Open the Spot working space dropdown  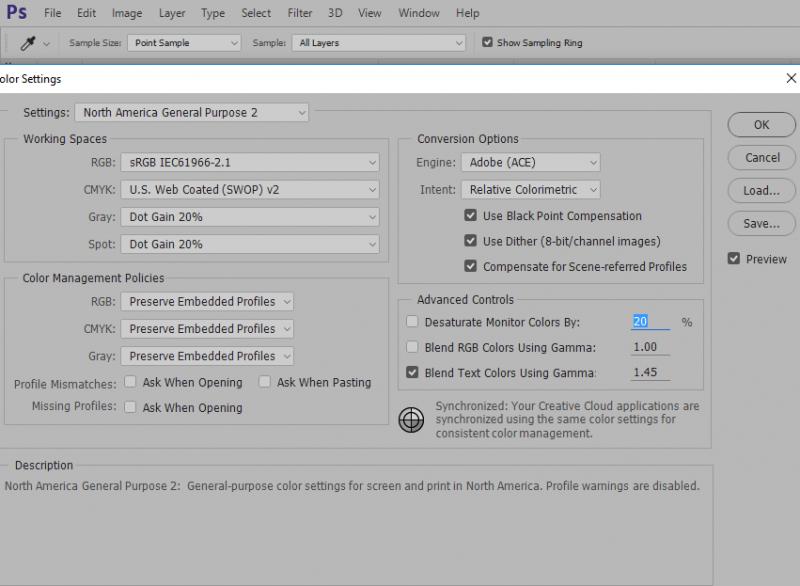[250, 244]
